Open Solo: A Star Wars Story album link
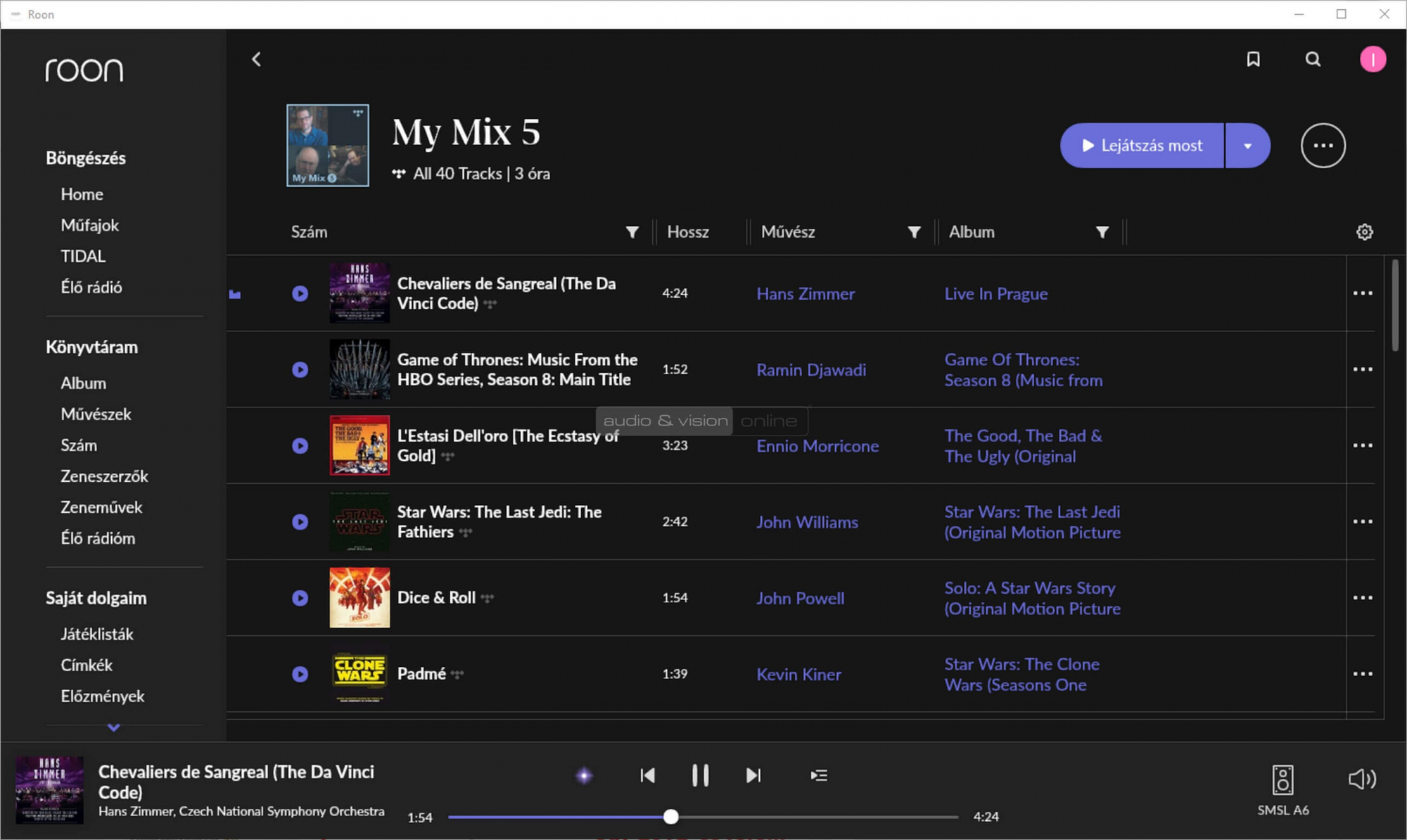Image resolution: width=1407 pixels, height=840 pixels. pyautogui.click(x=1032, y=598)
